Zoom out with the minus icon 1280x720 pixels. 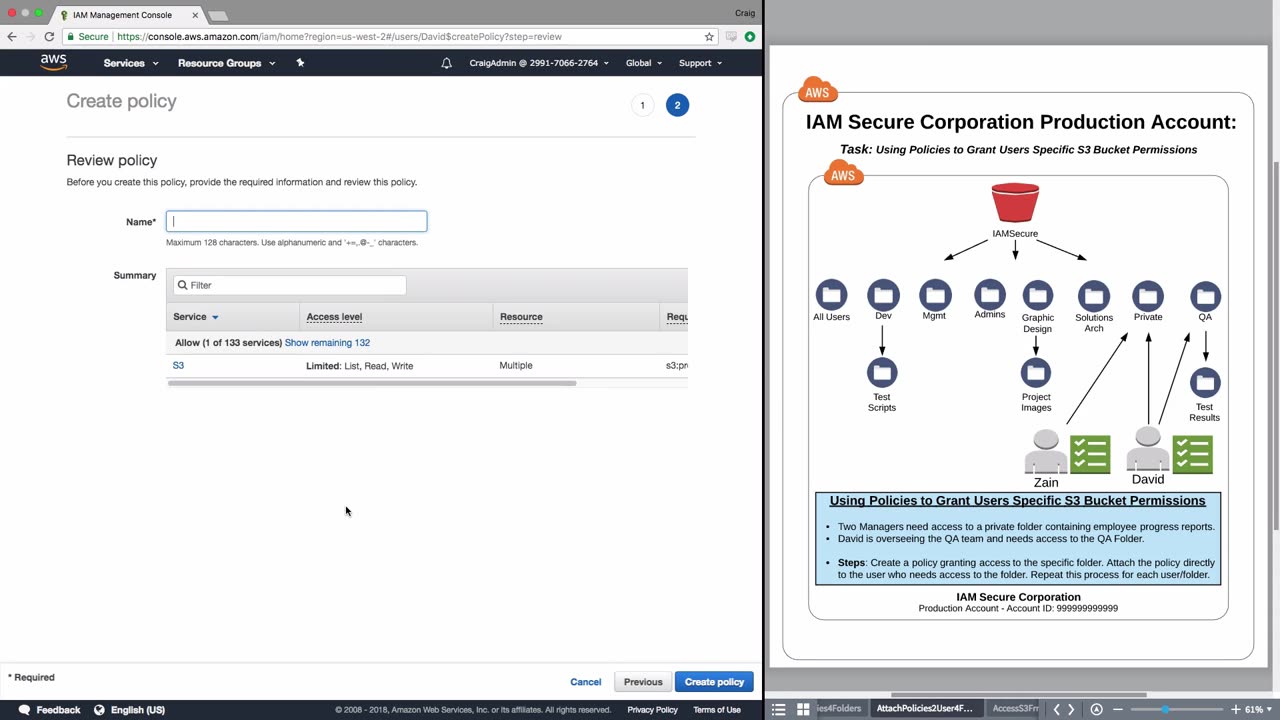coord(1118,710)
